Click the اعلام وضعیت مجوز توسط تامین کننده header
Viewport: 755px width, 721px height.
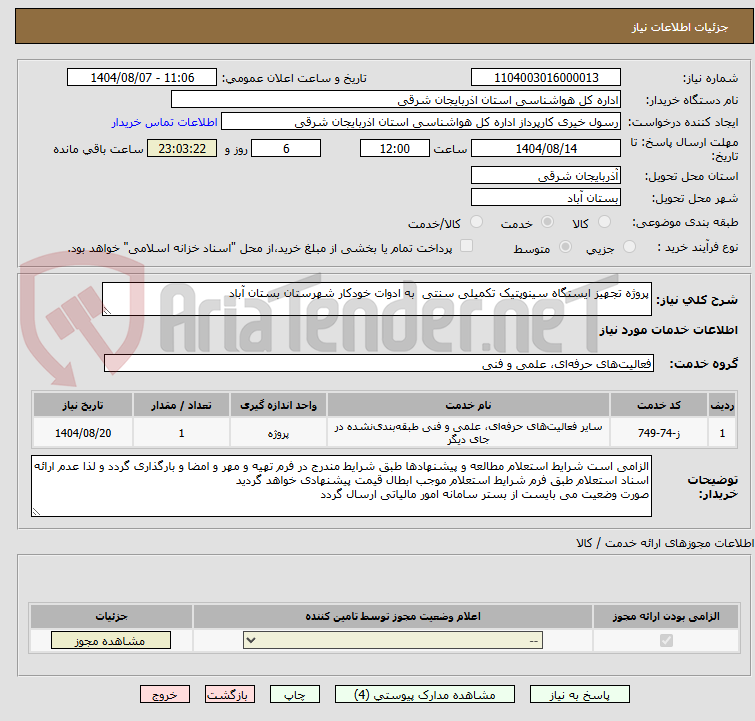click(393, 616)
